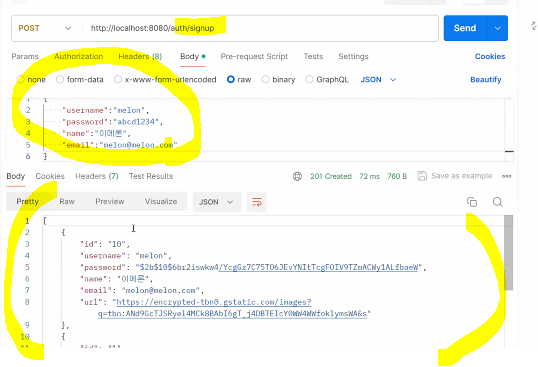The height and width of the screenshot is (367, 538).
Task: Open the Visualize response view
Action: coord(161,202)
